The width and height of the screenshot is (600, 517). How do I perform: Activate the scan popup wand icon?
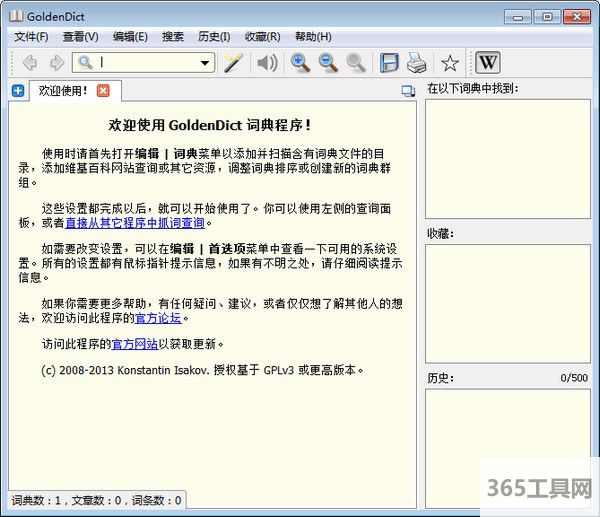point(233,63)
